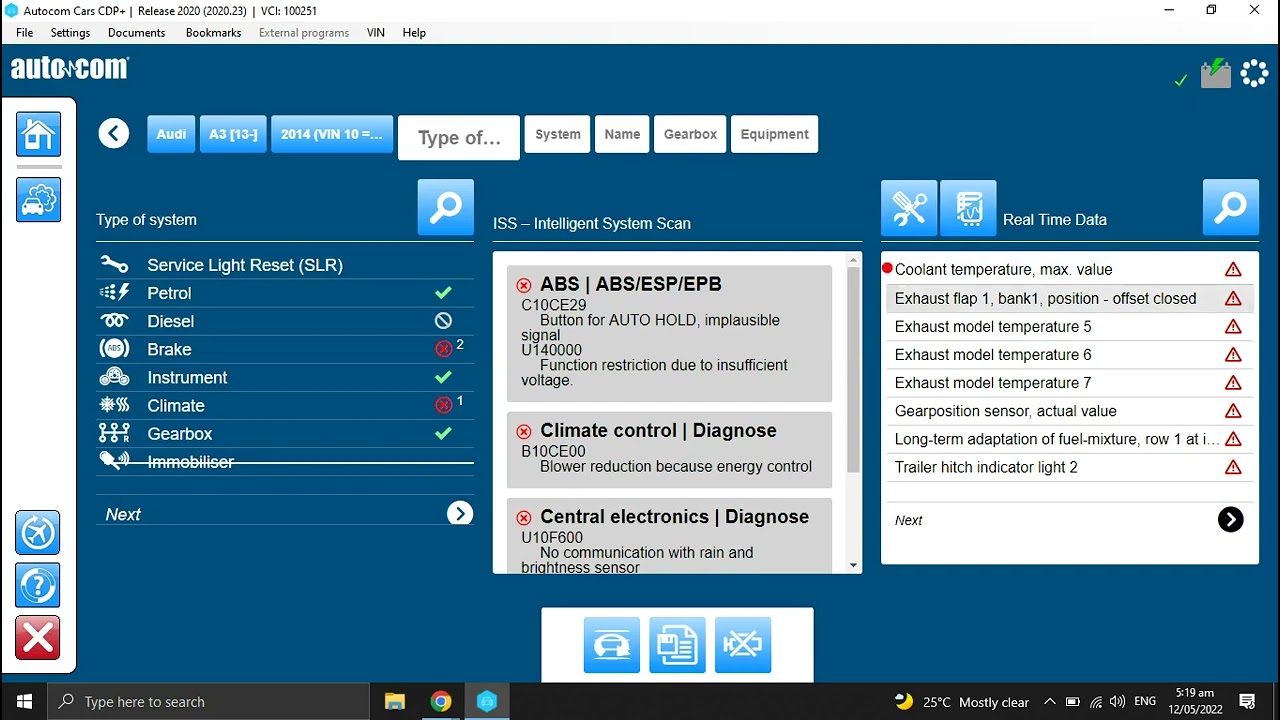Click the battery status icon

click(x=1216, y=73)
